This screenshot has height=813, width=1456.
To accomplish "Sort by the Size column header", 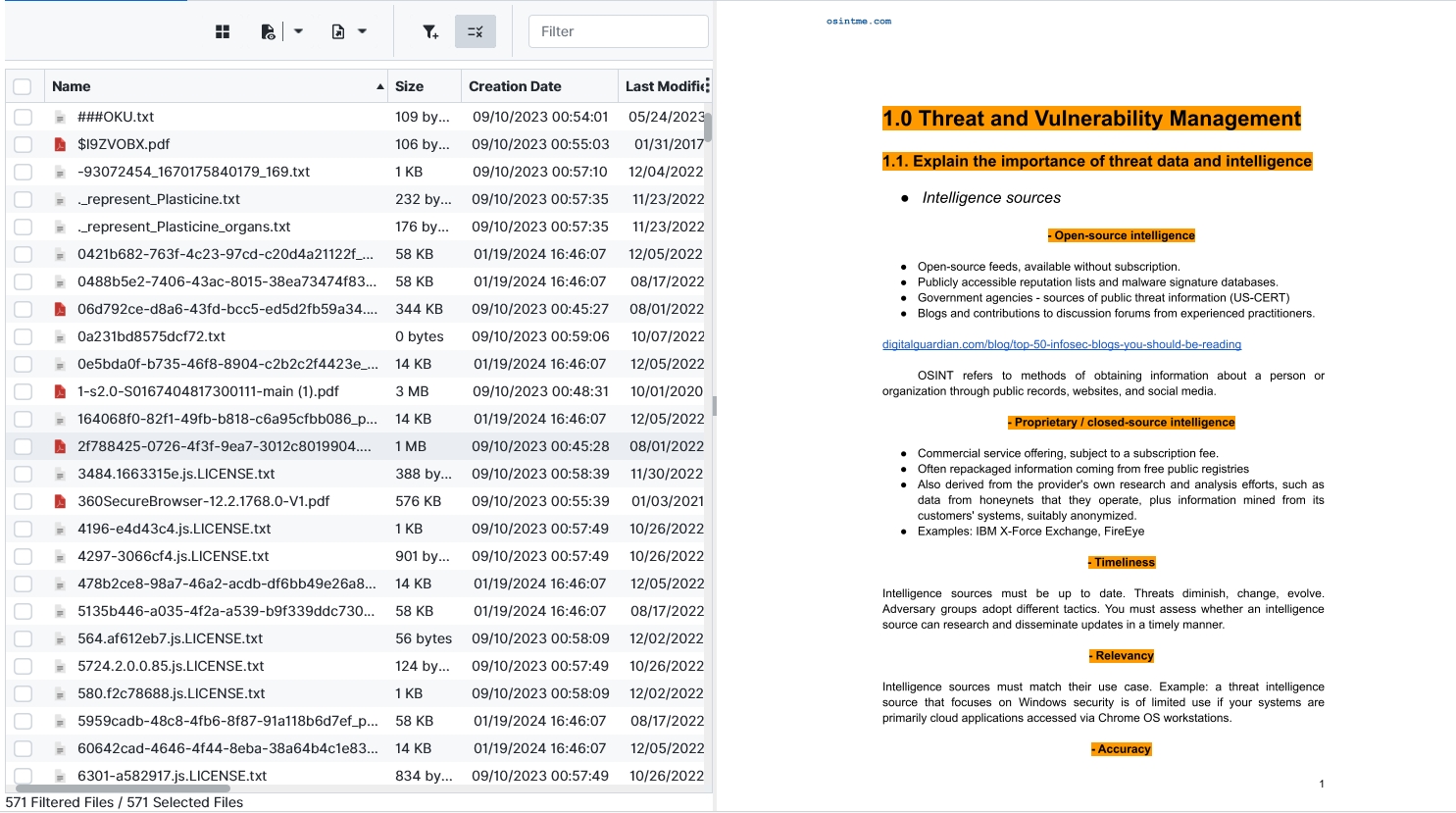I will (409, 86).
